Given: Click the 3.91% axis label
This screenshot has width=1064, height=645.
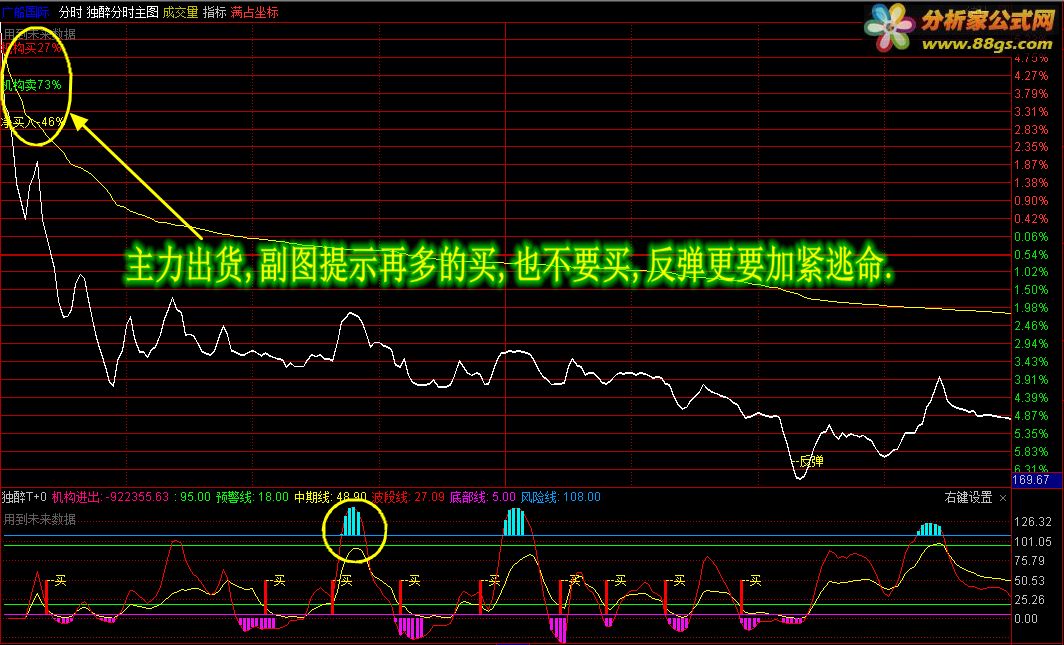Looking at the screenshot, I should [x=1031, y=380].
